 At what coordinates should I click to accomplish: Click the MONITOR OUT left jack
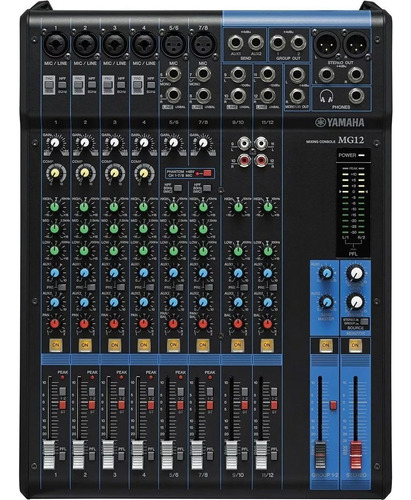[x=297, y=75]
